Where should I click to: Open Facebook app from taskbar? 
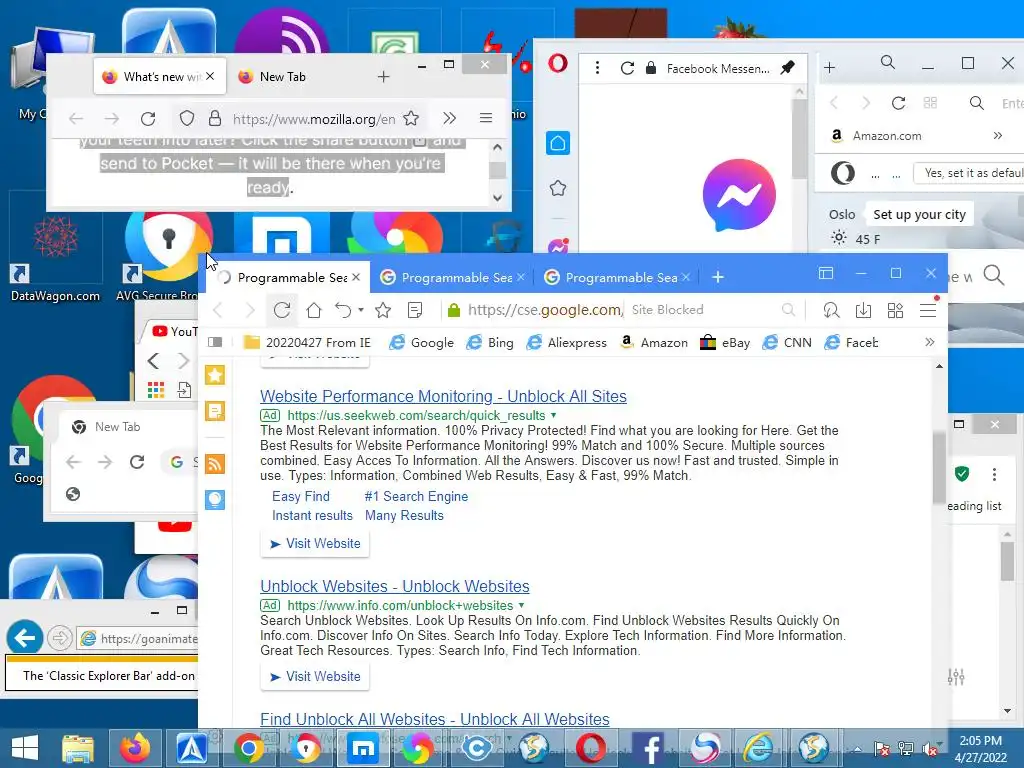pos(648,748)
